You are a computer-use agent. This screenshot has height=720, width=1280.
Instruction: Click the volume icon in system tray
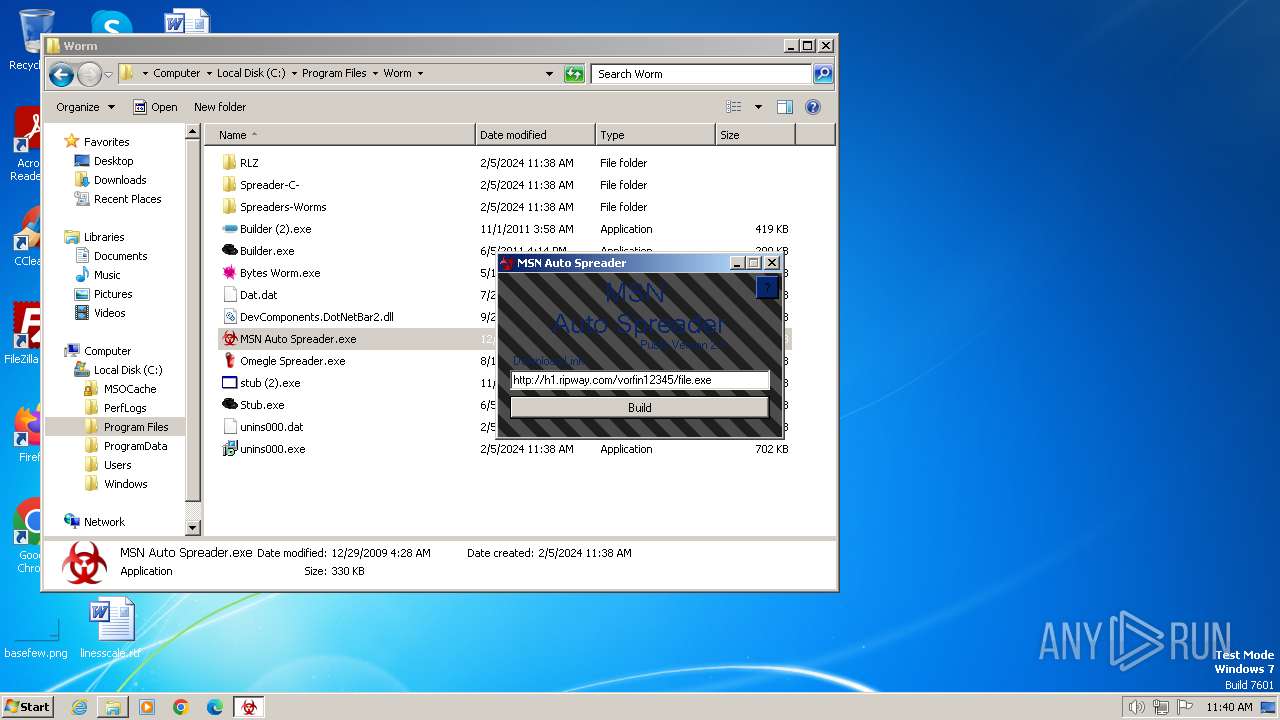pos(1136,707)
